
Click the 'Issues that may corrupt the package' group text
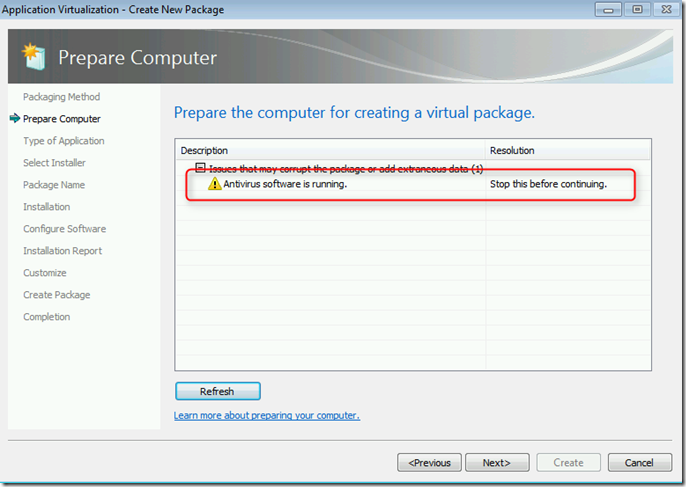346,169
